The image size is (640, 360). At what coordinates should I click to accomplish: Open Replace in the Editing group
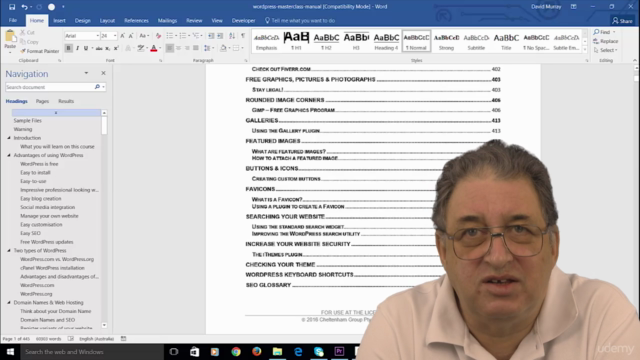pyautogui.click(x=606, y=41)
